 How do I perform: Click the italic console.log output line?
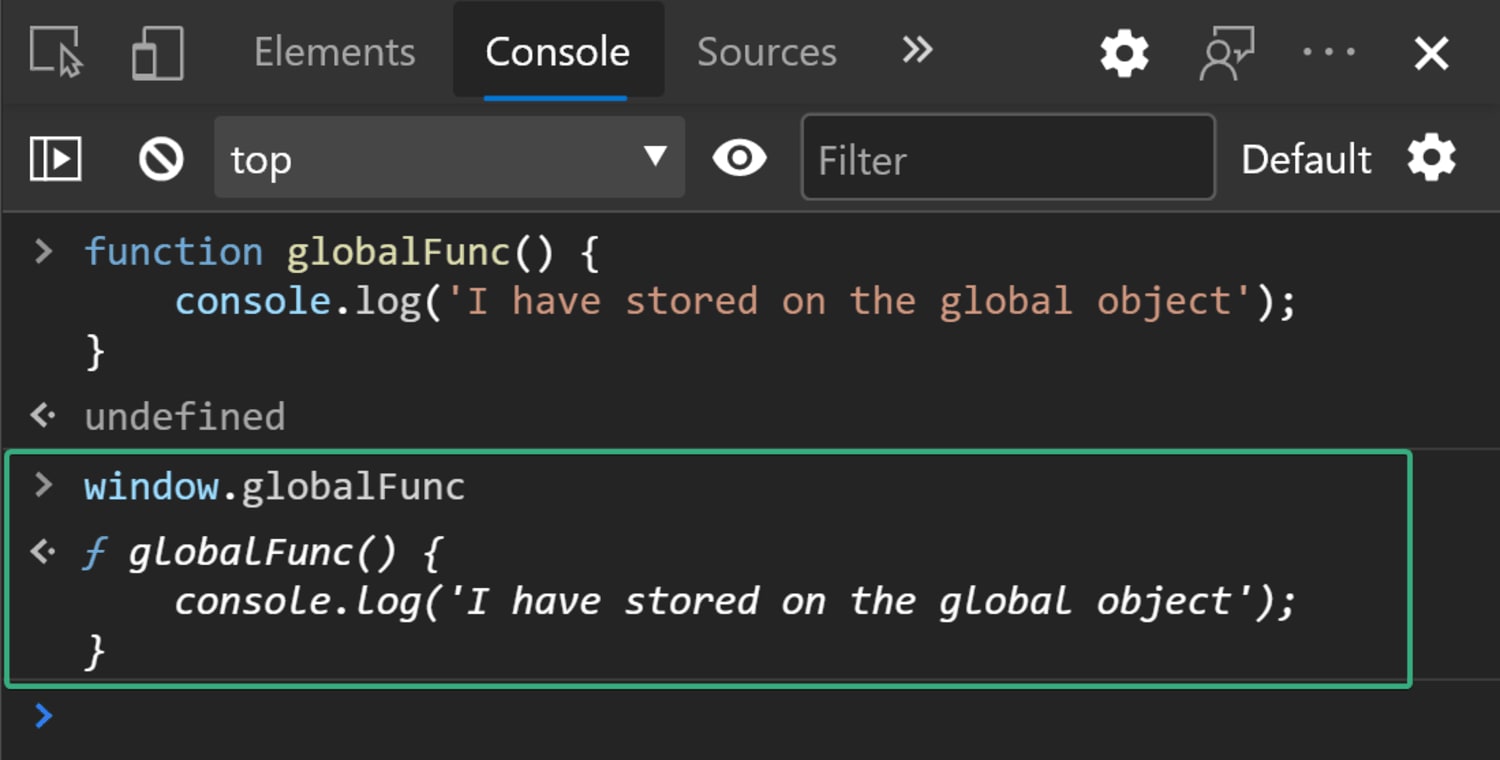click(x=735, y=601)
